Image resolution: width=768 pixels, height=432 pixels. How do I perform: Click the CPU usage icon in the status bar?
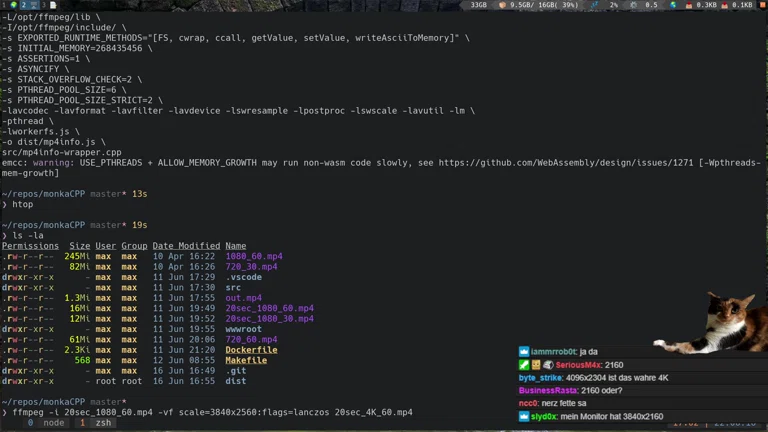pos(598,5)
